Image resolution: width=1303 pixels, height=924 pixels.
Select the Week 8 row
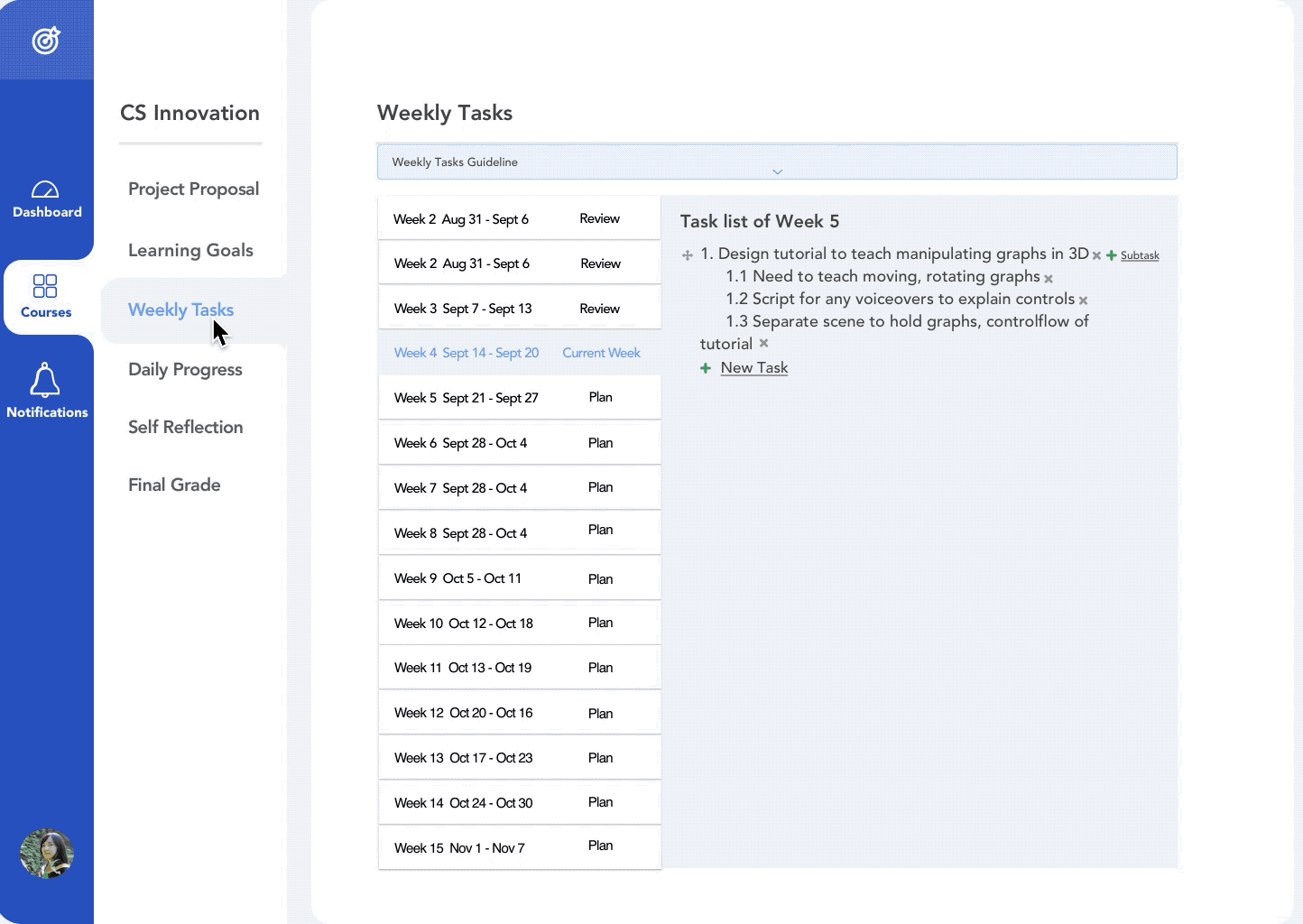(520, 533)
